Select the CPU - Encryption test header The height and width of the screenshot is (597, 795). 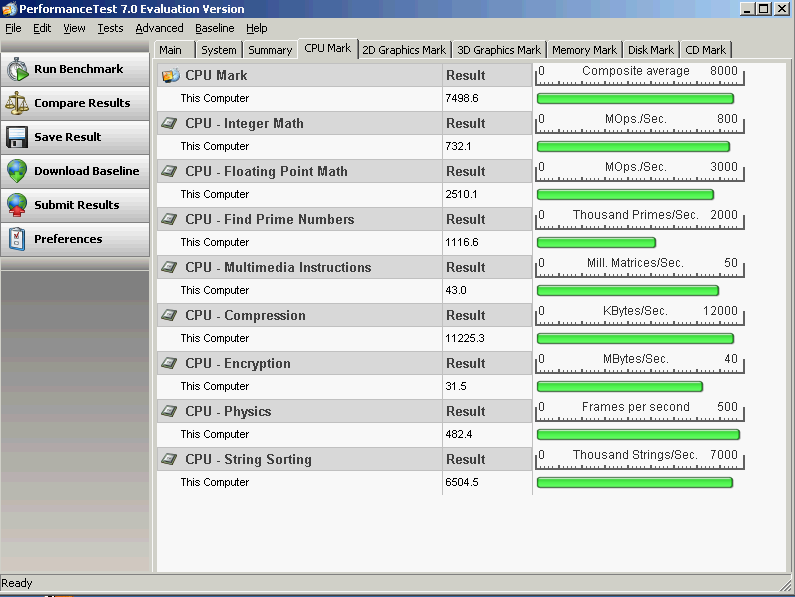(x=237, y=363)
